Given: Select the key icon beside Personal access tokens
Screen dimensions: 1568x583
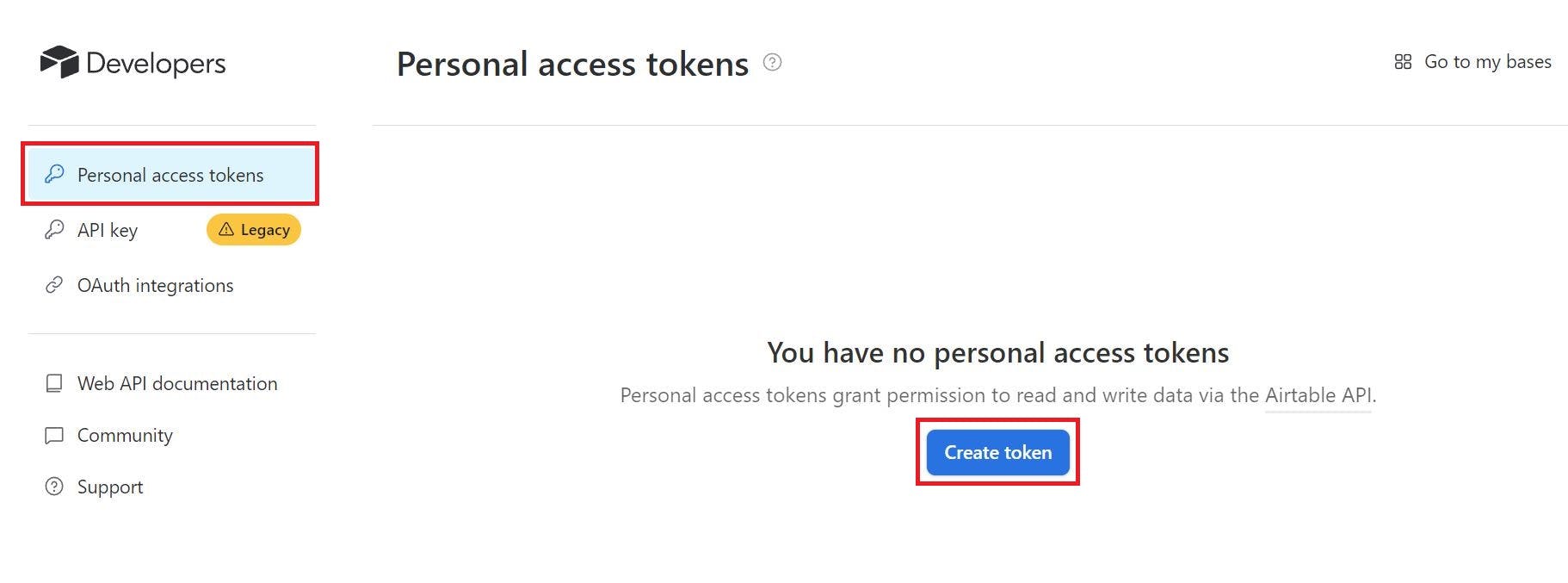Looking at the screenshot, I should [x=53, y=174].
